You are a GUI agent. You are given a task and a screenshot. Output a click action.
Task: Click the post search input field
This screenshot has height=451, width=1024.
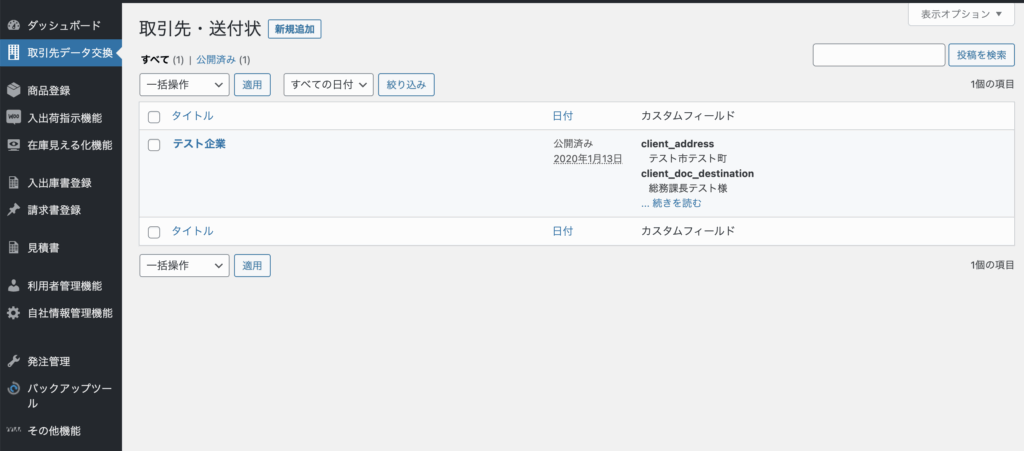[878, 55]
